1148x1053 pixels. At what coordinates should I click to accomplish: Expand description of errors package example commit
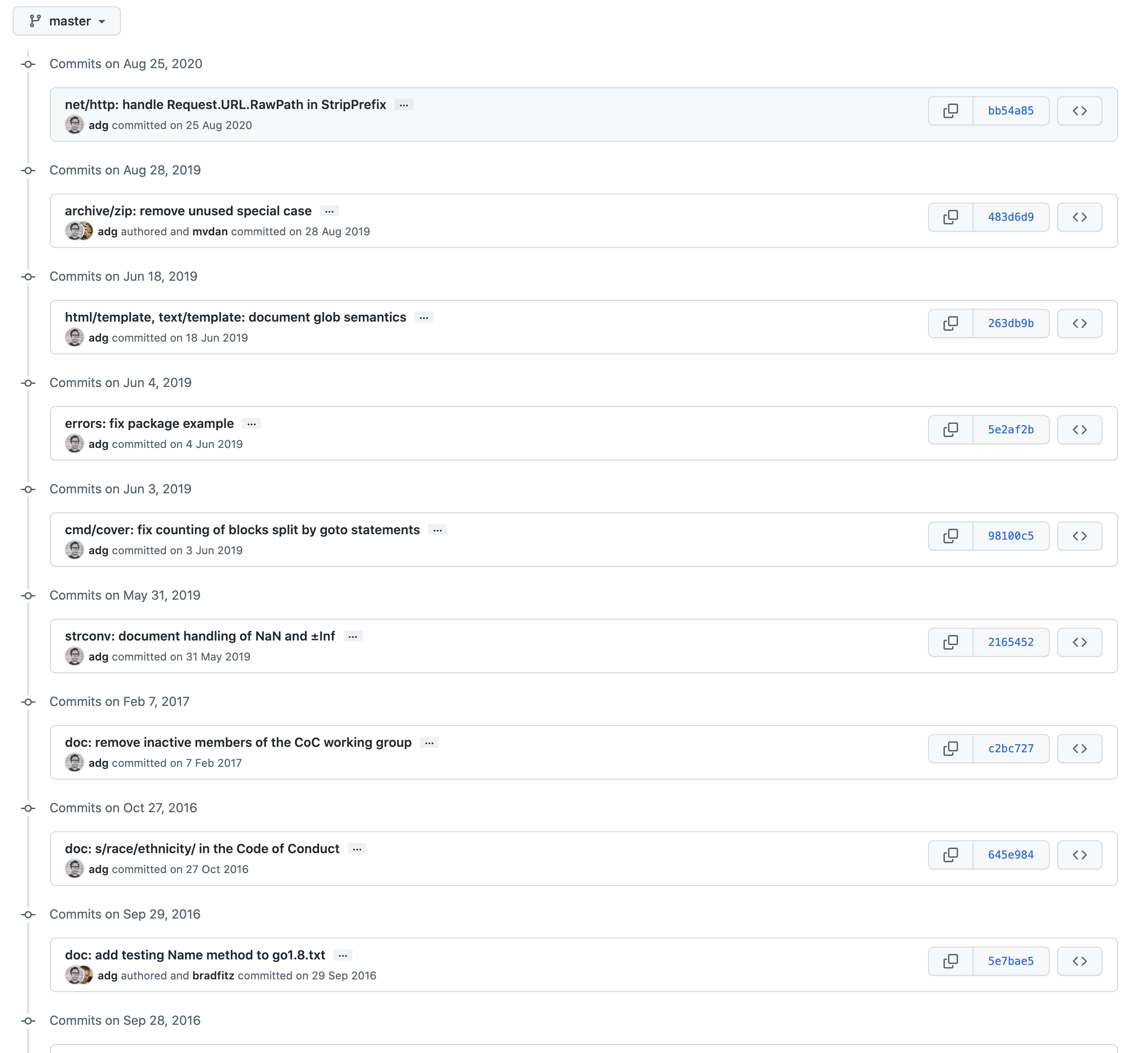pyautogui.click(x=251, y=424)
